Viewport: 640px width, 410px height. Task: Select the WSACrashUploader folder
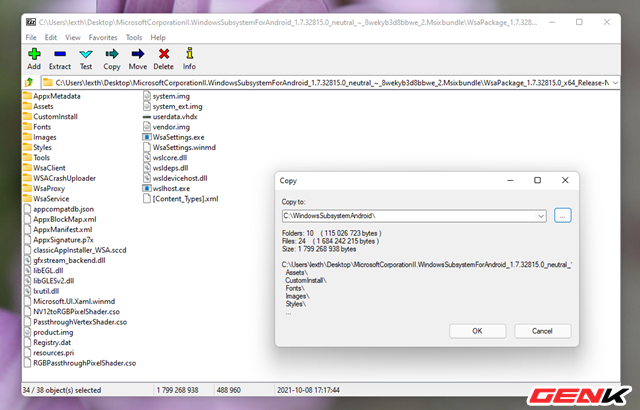pyautogui.click(x=60, y=178)
